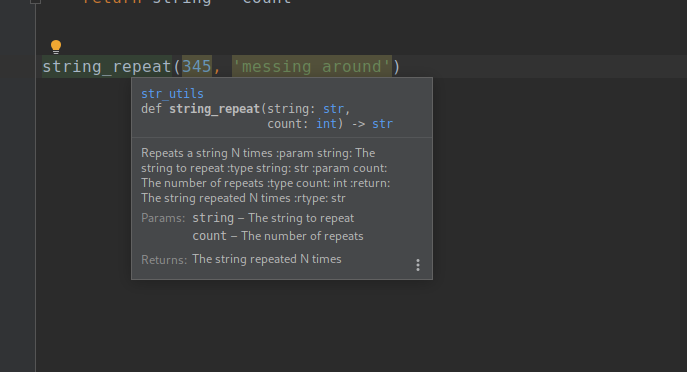Click the 'Returns:' label in popup
The height and width of the screenshot is (372, 687).
(164, 260)
